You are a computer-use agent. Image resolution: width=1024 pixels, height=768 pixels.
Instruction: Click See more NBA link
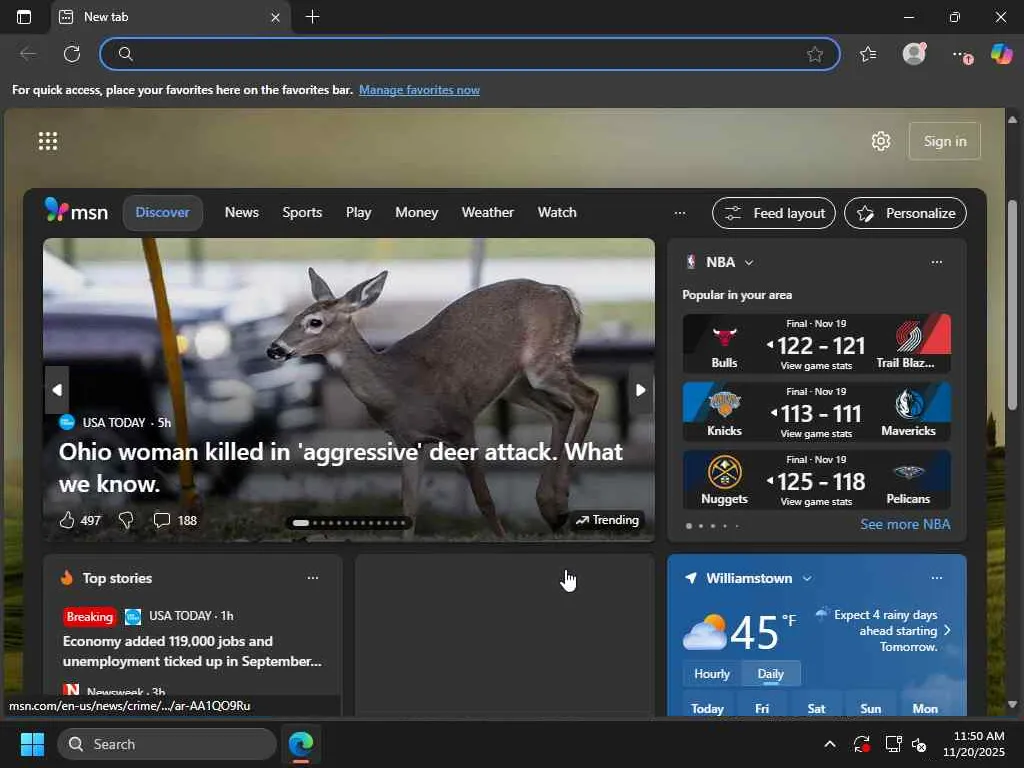[905, 524]
